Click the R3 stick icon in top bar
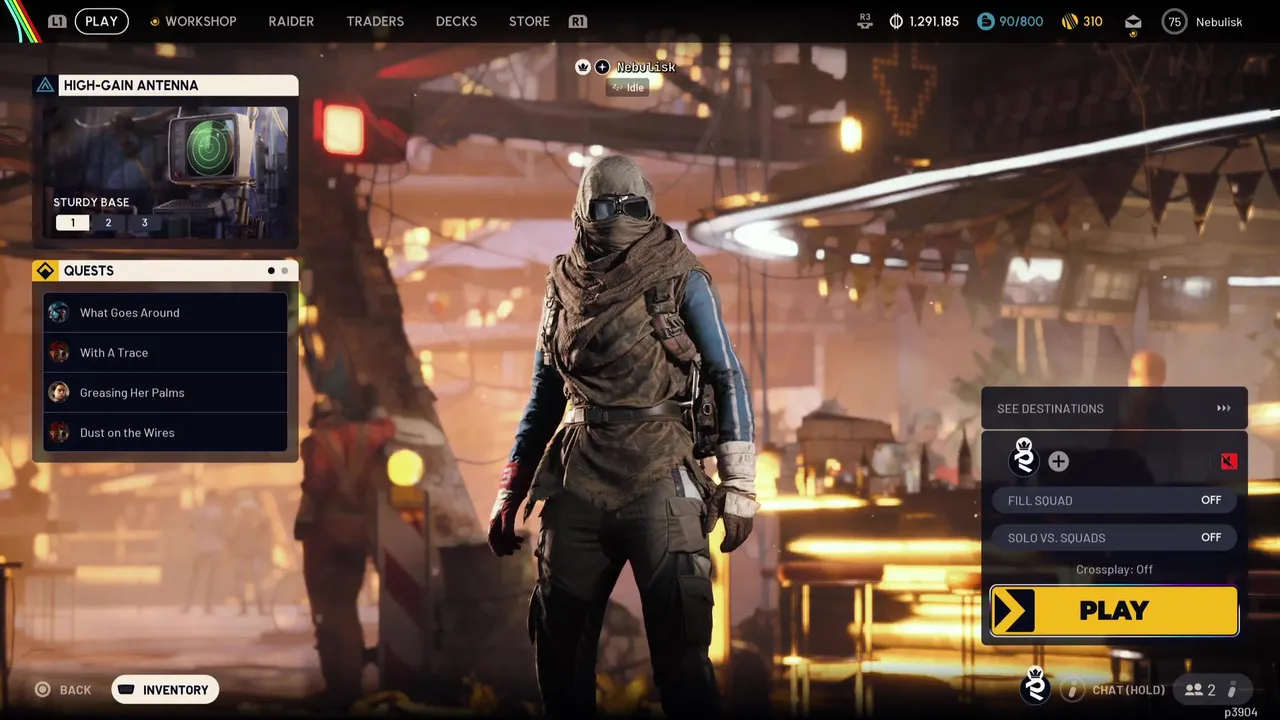 pos(865,21)
